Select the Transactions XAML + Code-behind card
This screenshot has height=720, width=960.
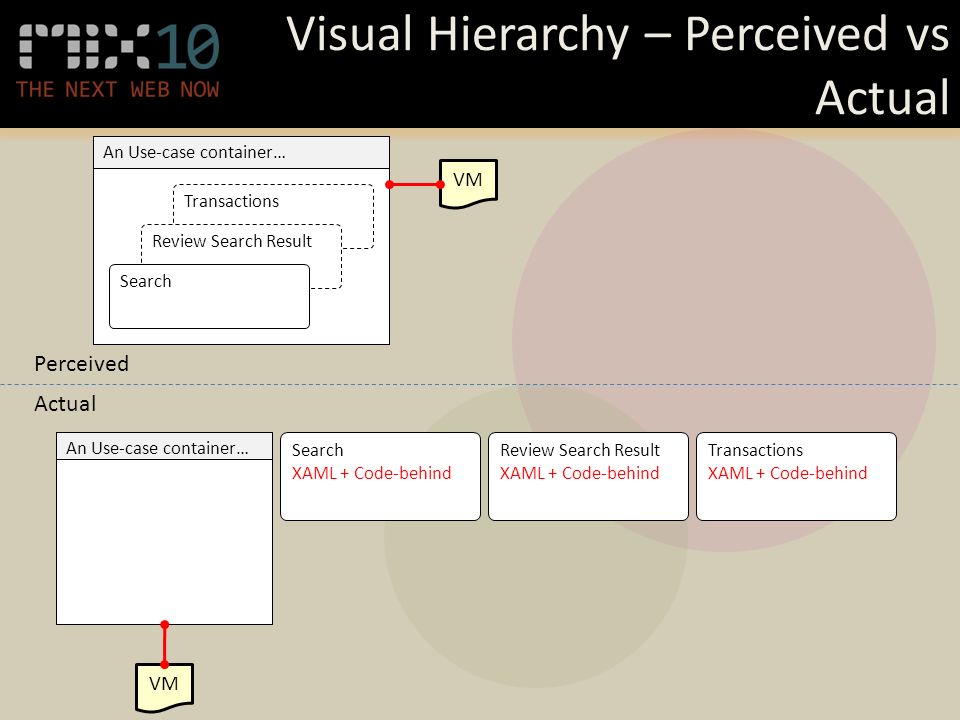pos(796,476)
